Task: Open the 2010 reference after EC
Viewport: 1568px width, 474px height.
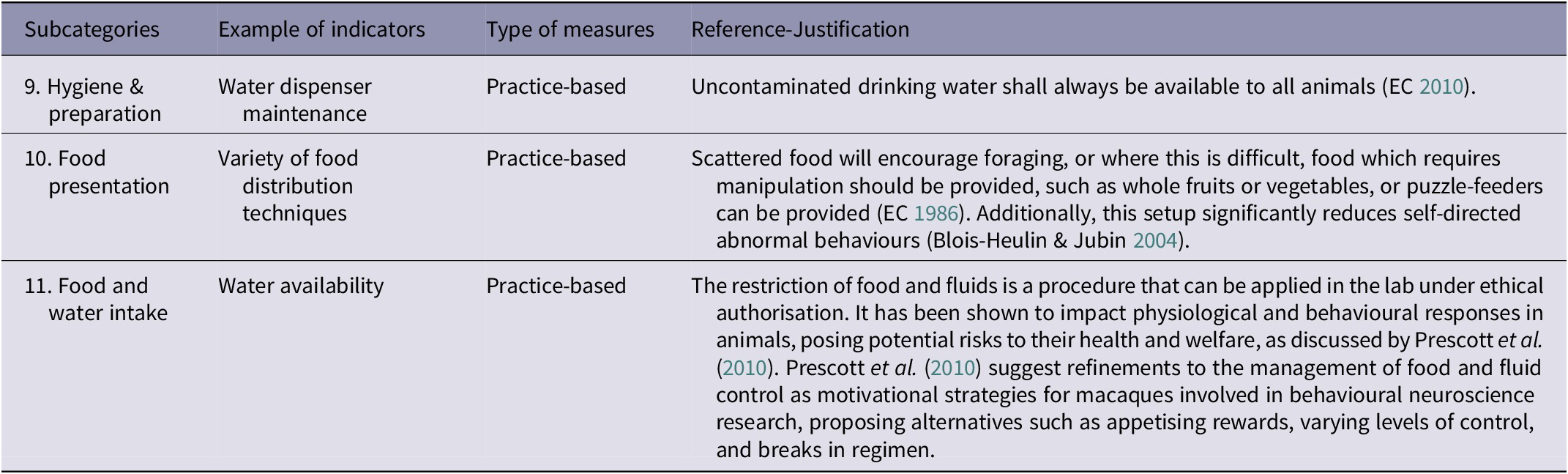Action: click(x=1441, y=86)
